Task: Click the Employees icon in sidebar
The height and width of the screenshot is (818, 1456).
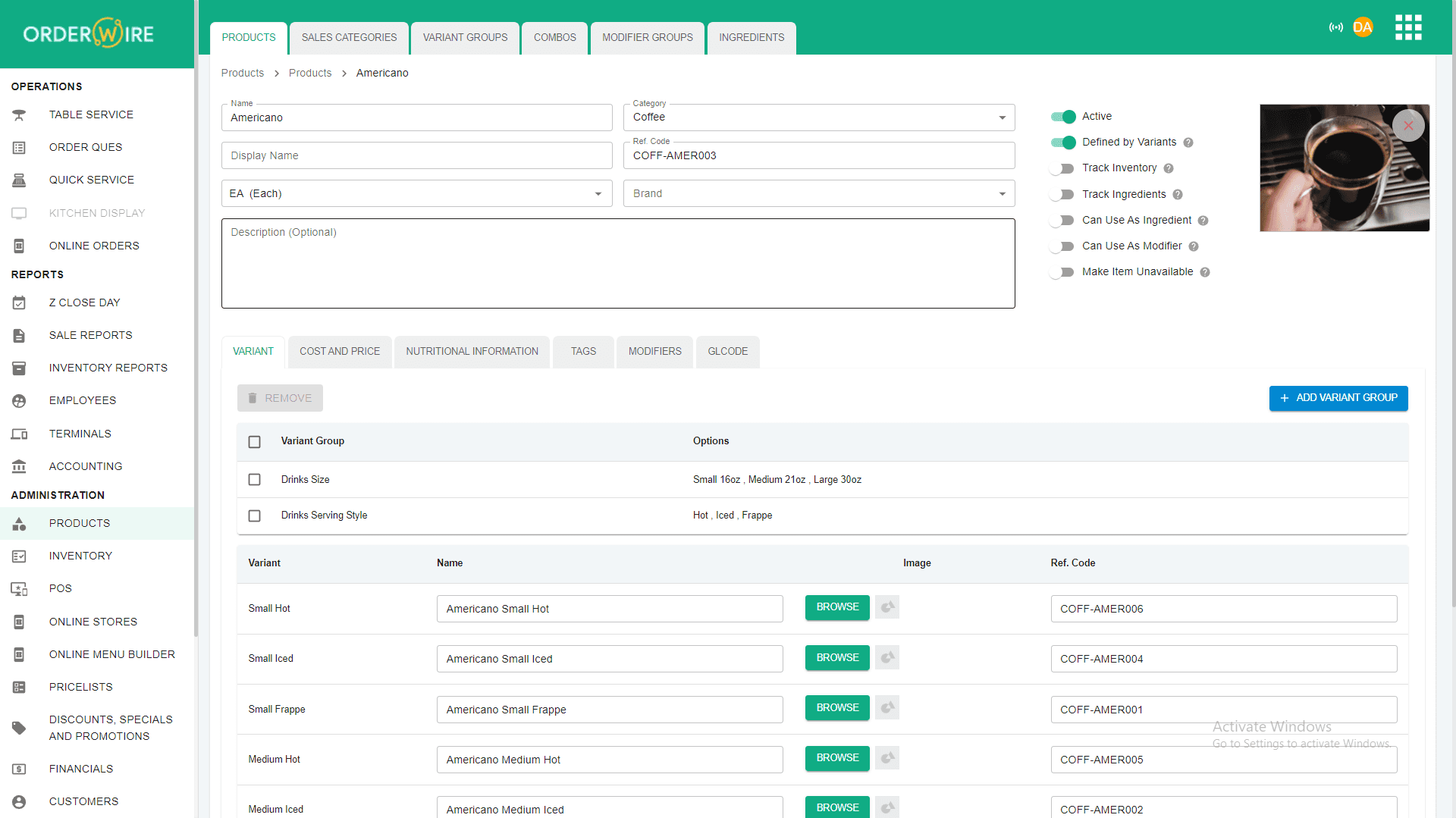Action: pyautogui.click(x=19, y=400)
